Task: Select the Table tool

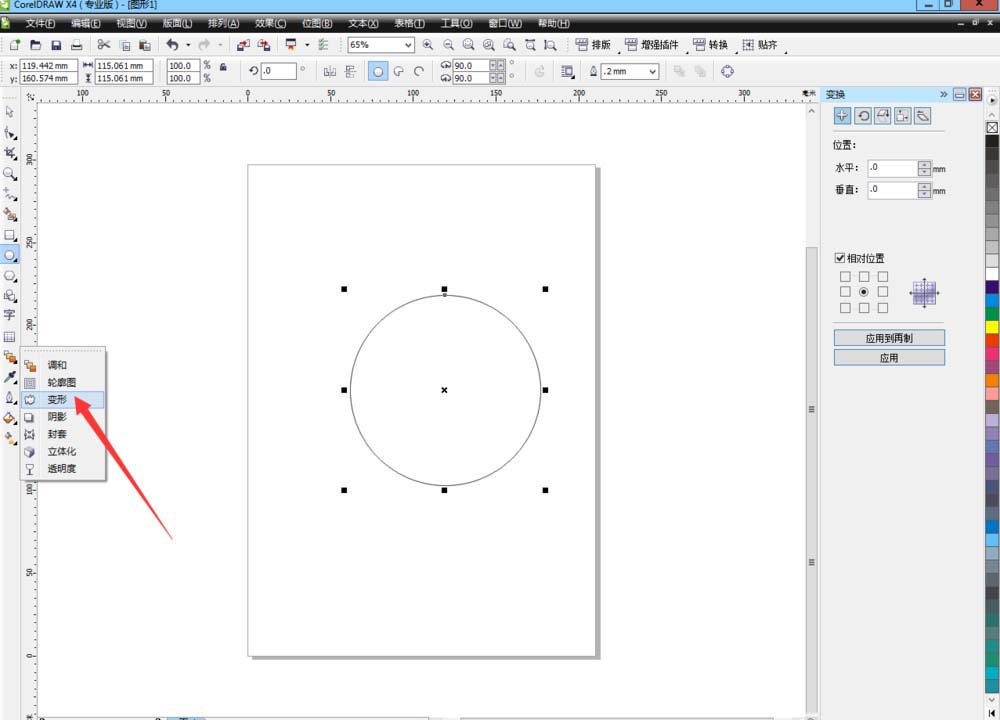Action: coord(10,336)
